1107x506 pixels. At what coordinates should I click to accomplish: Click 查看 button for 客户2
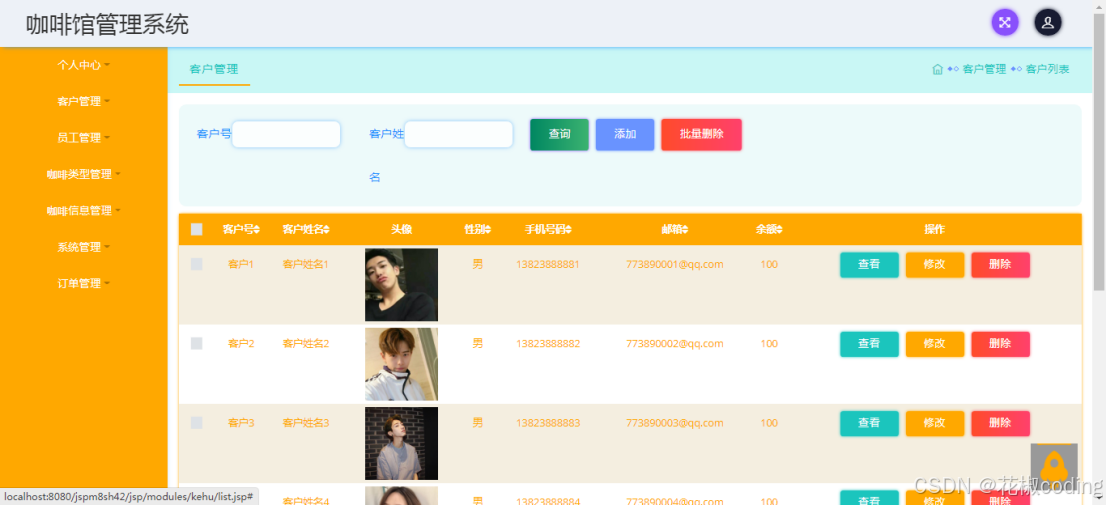[869, 344]
